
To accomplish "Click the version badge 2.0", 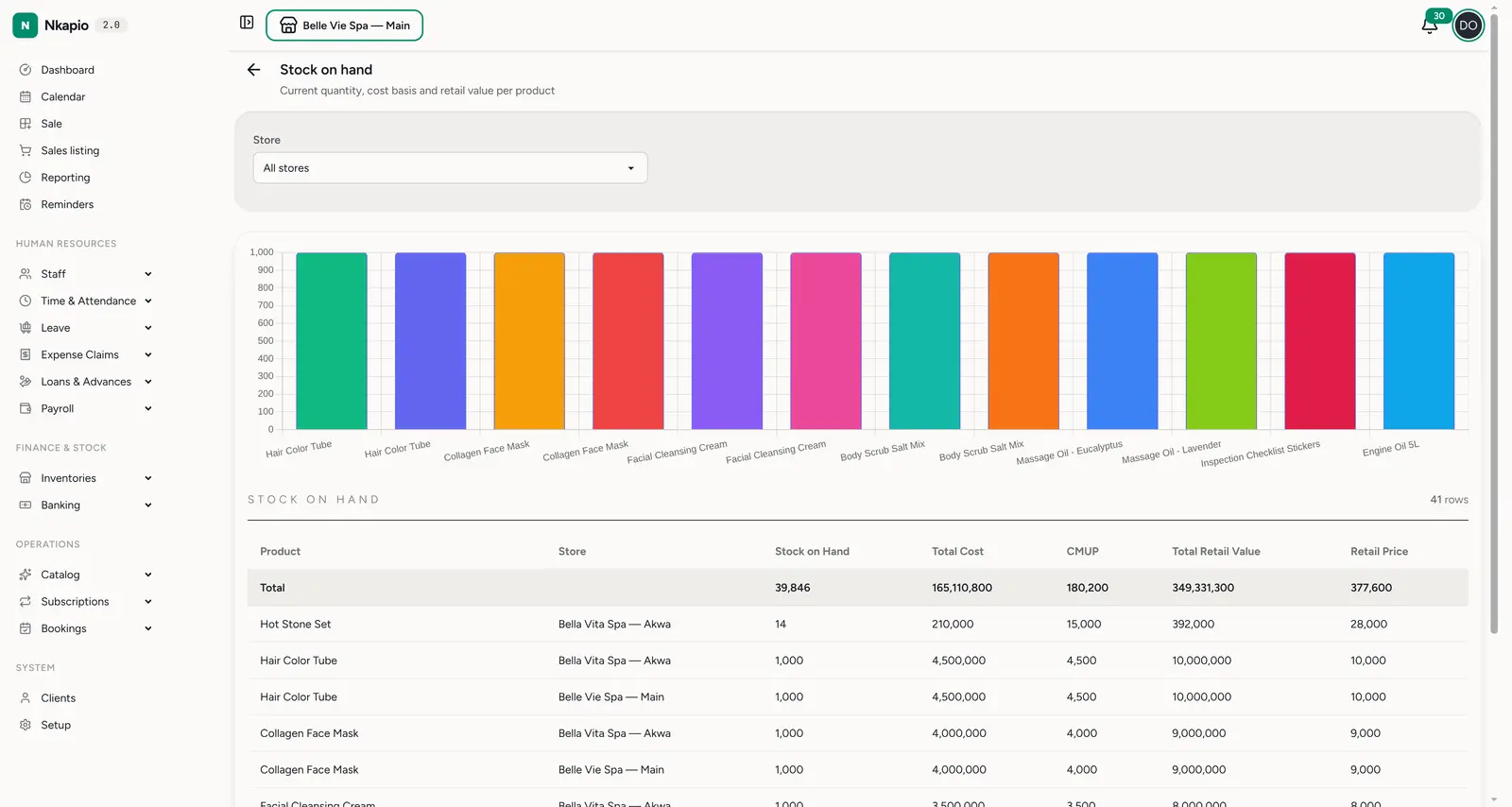I will tap(112, 26).
